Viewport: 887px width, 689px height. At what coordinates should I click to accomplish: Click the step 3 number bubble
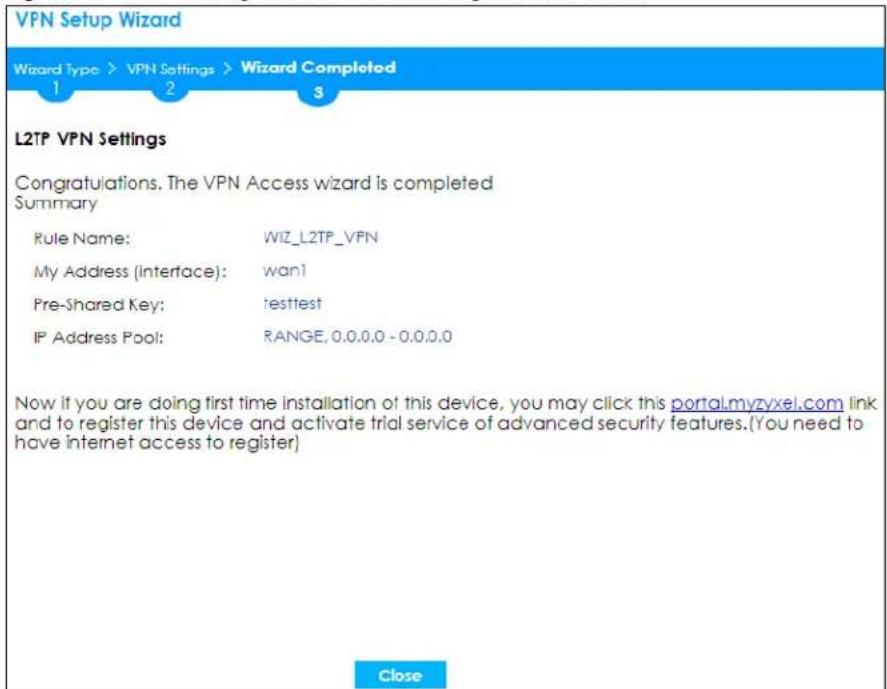(x=318, y=92)
